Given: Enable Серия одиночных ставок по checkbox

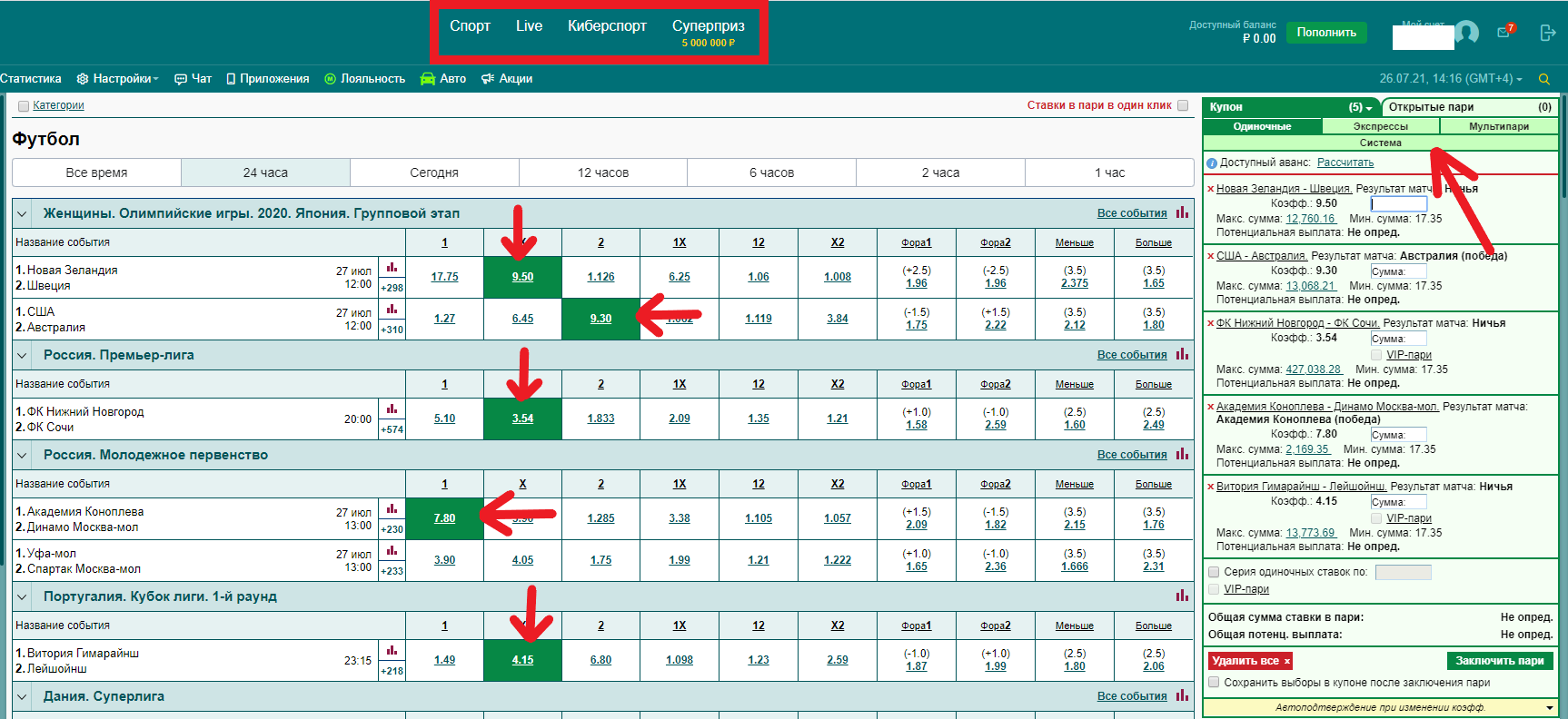Looking at the screenshot, I should tap(1214, 572).
